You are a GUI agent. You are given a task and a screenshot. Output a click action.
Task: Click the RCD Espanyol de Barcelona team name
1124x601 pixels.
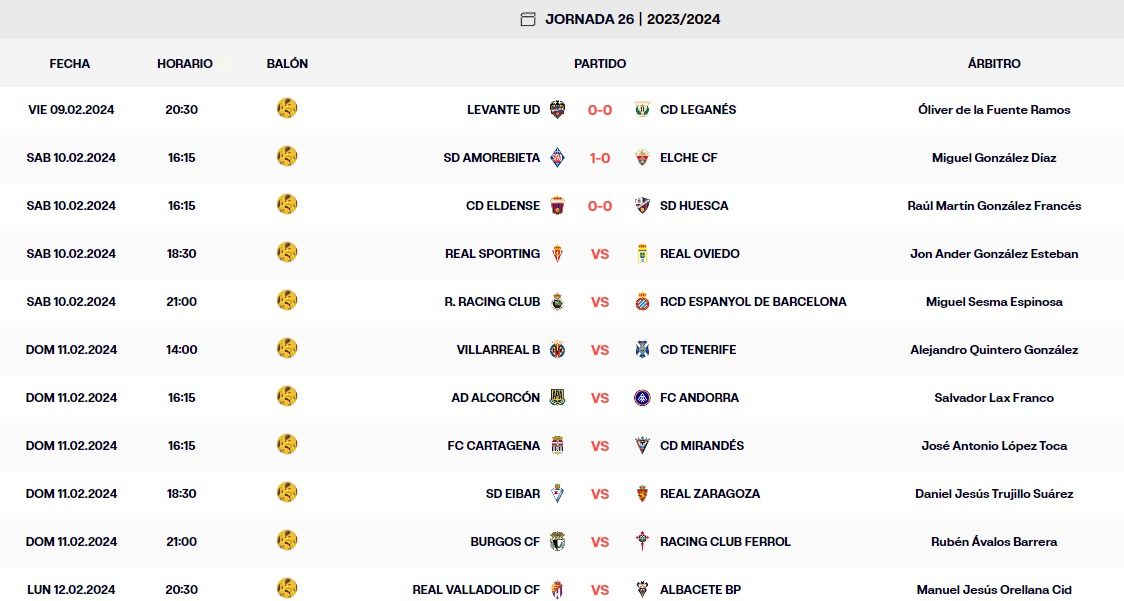point(753,302)
